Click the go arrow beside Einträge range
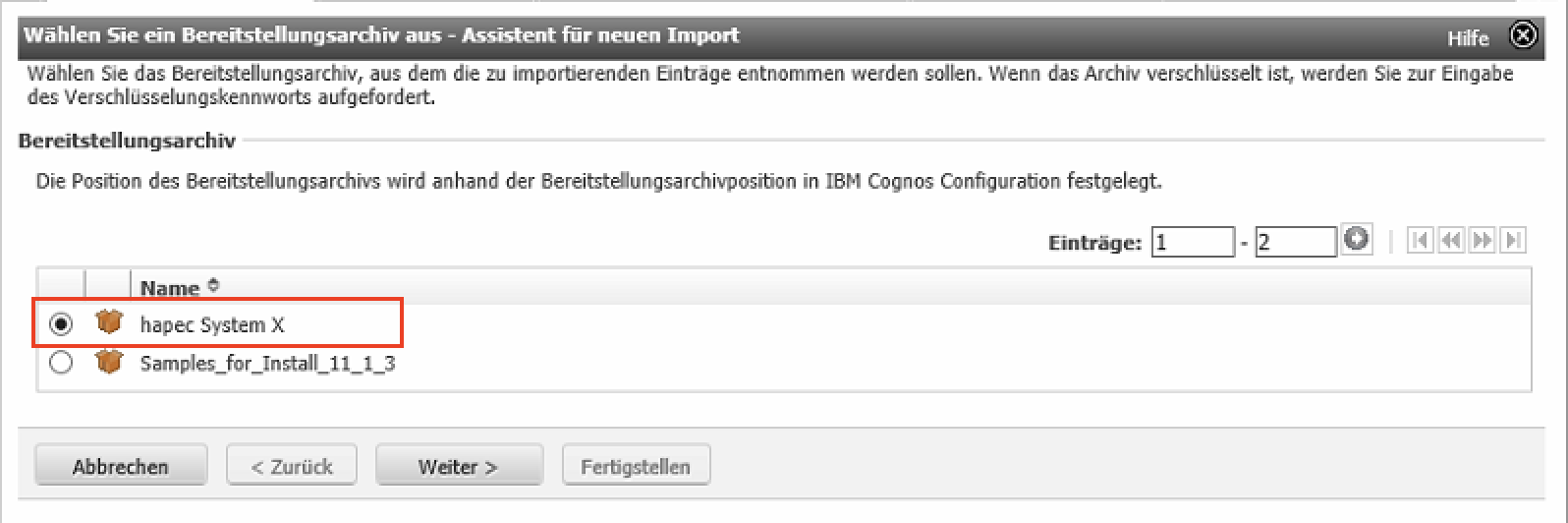Image resolution: width=1568 pixels, height=523 pixels. (1357, 240)
